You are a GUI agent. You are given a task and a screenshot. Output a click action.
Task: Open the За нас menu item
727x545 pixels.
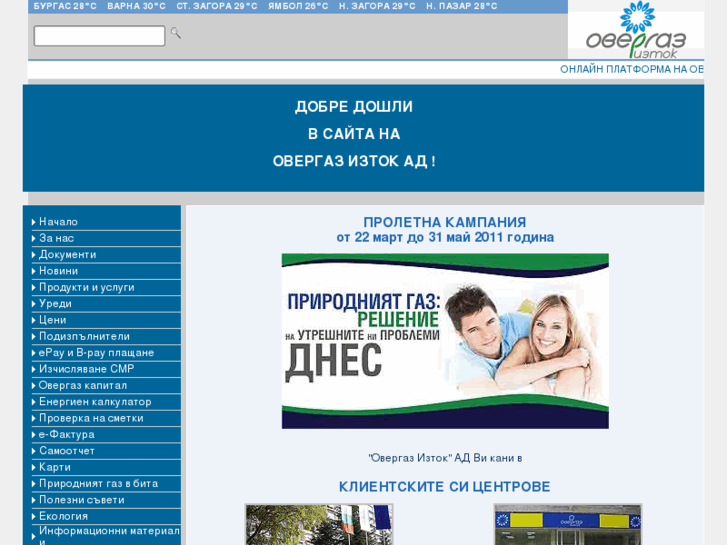56,238
